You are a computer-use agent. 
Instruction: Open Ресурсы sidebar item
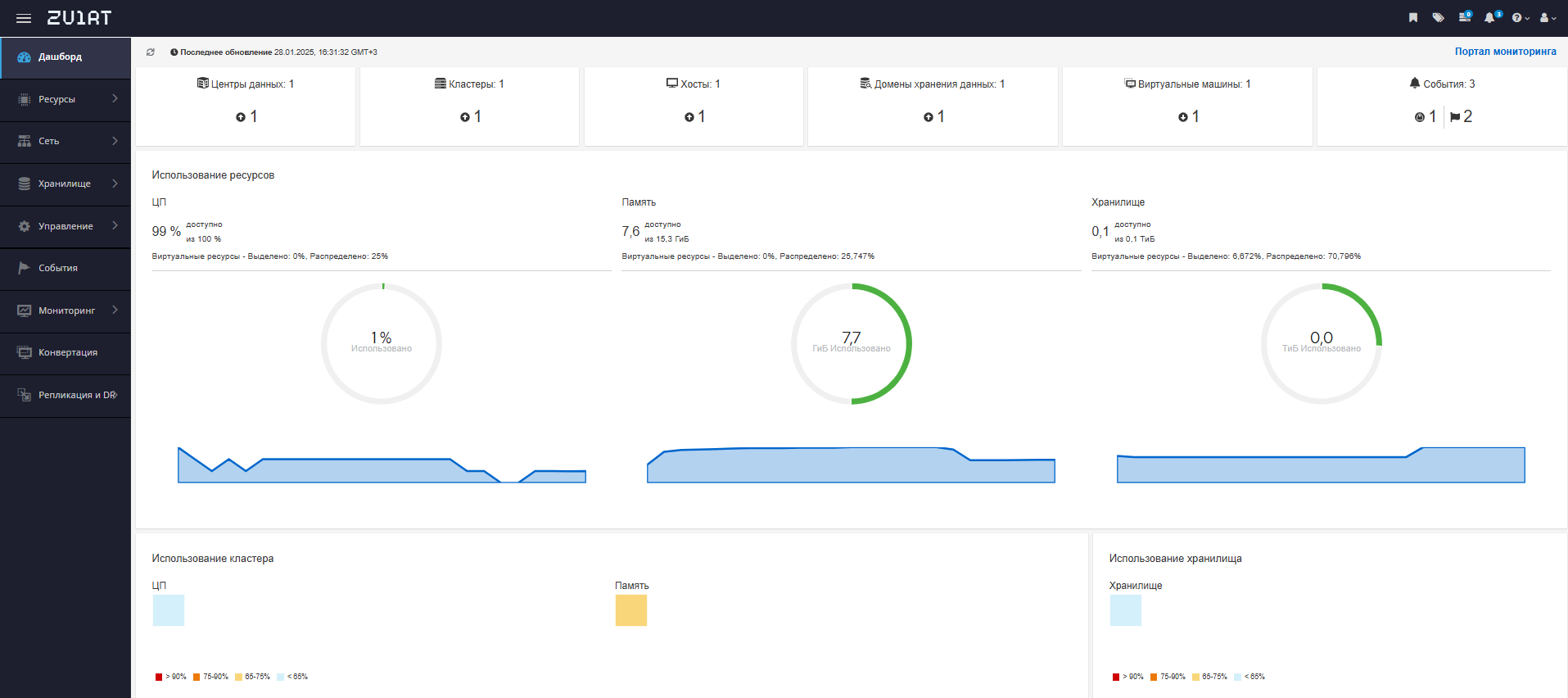point(66,99)
